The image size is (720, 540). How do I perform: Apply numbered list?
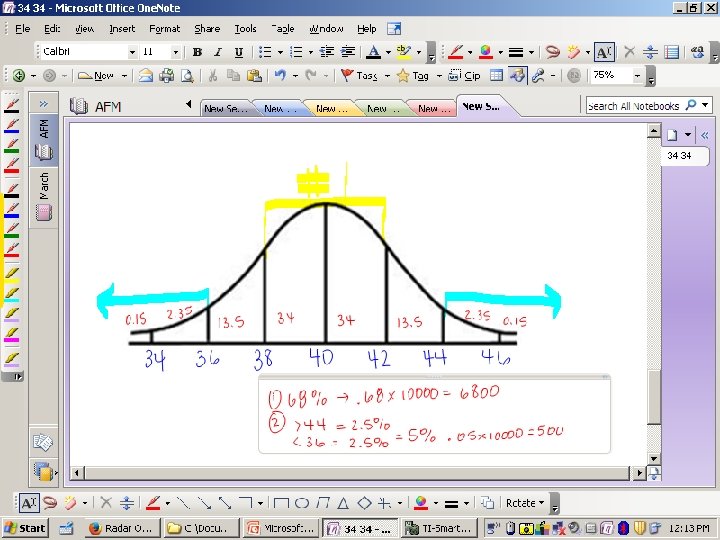click(297, 52)
